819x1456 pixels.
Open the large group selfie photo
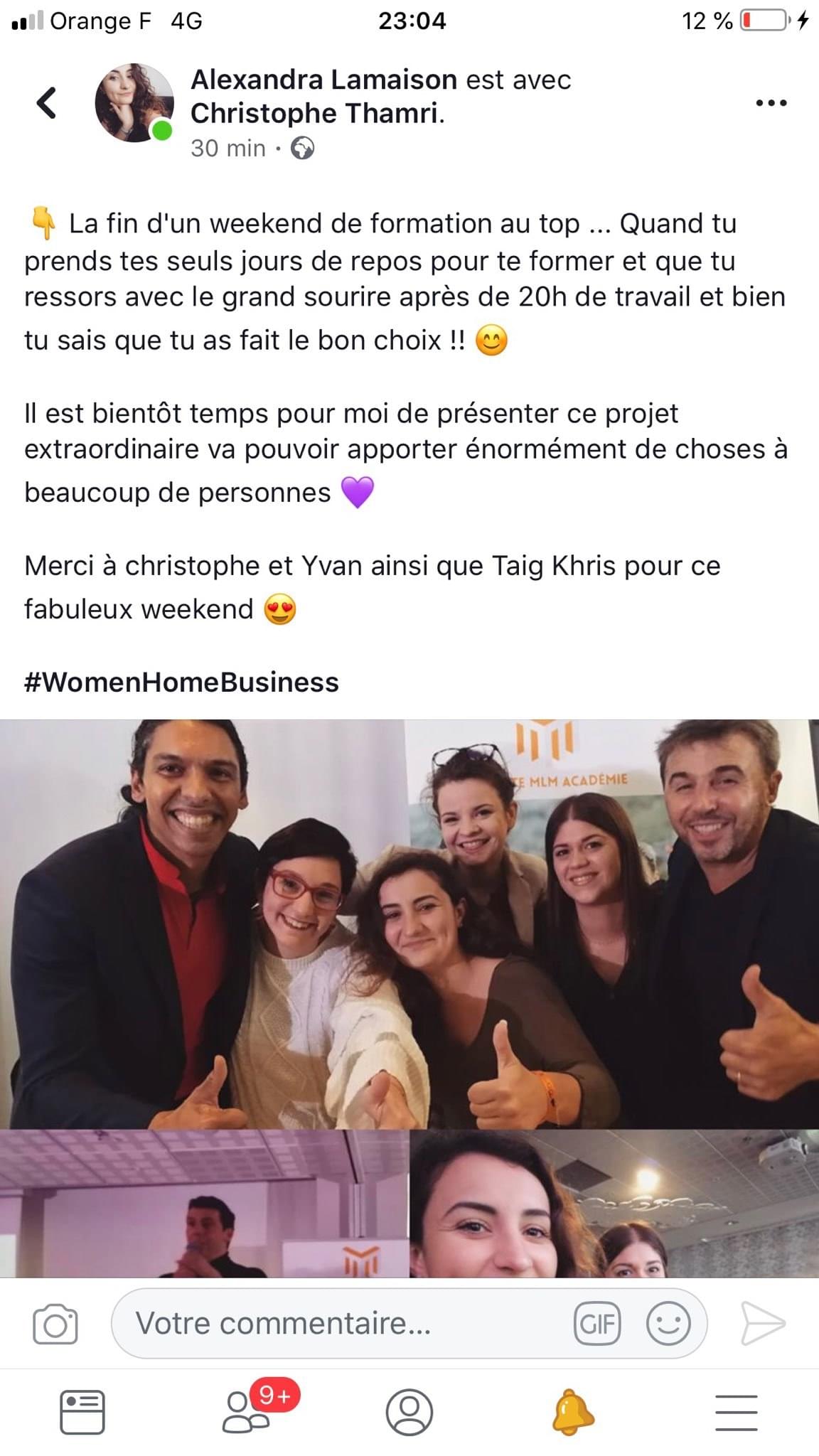pyautogui.click(x=409, y=924)
